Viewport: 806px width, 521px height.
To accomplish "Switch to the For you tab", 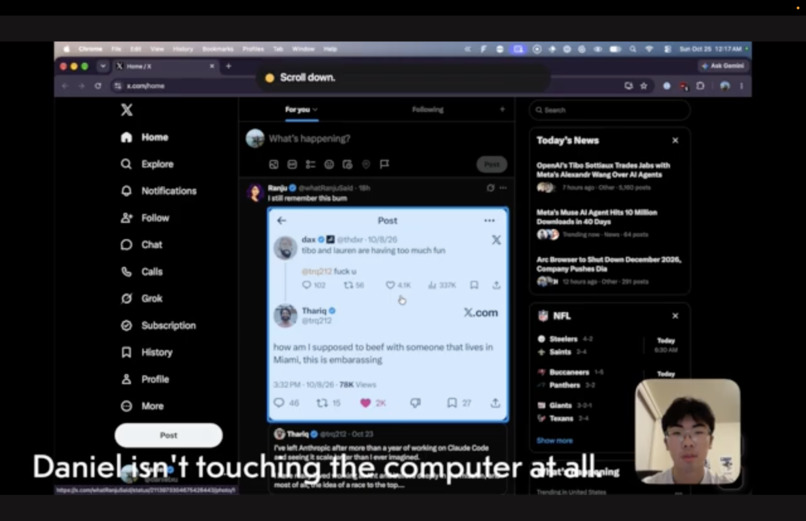I will click(301, 109).
